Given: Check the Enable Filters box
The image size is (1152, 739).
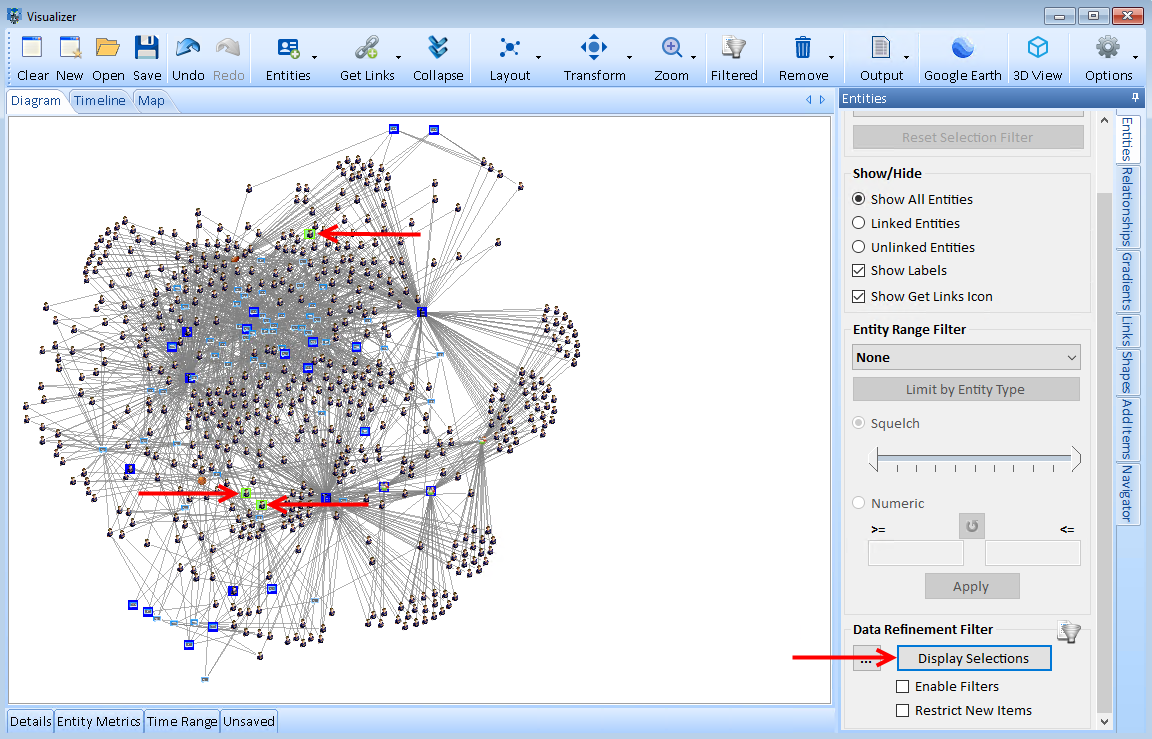Looking at the screenshot, I should pyautogui.click(x=902, y=686).
